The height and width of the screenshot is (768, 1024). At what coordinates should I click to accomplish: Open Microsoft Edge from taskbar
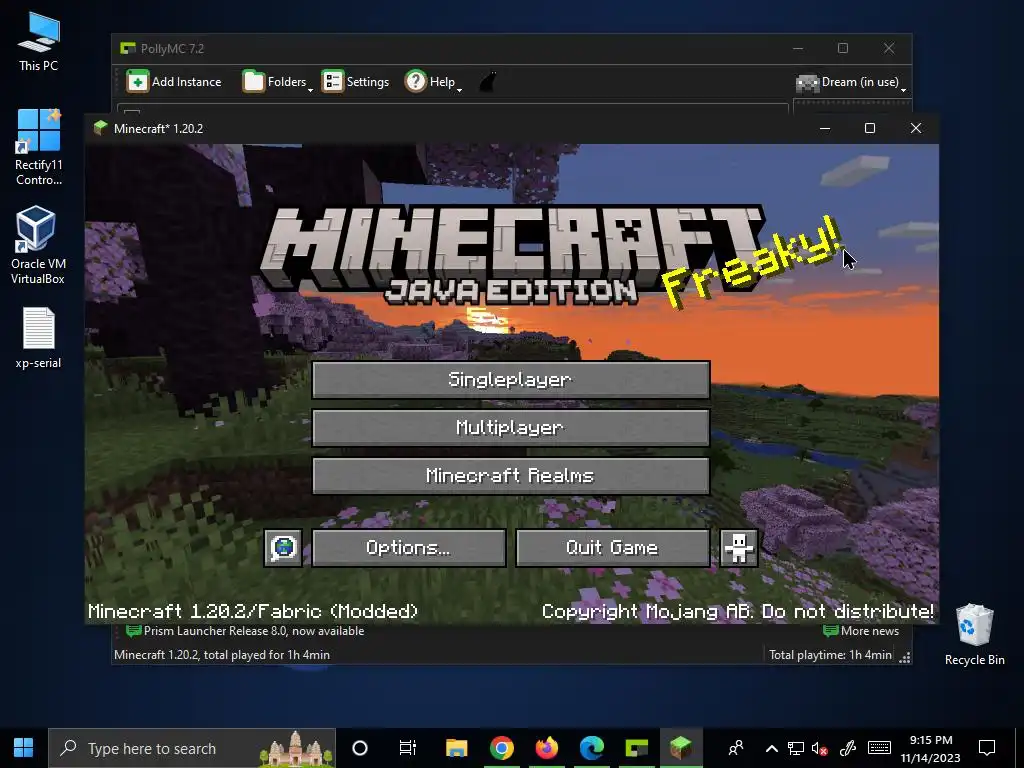tap(592, 748)
